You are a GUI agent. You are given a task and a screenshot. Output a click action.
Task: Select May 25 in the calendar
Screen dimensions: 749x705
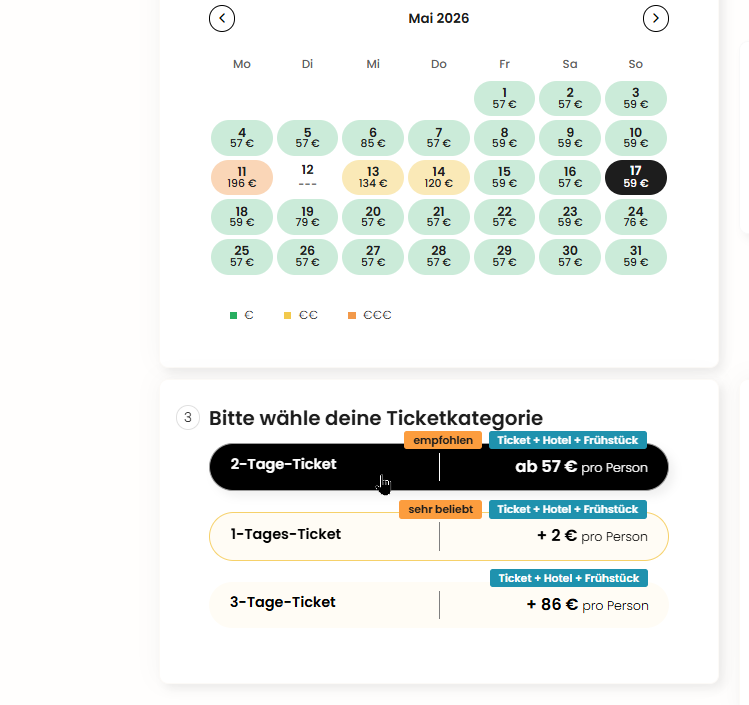coord(242,256)
